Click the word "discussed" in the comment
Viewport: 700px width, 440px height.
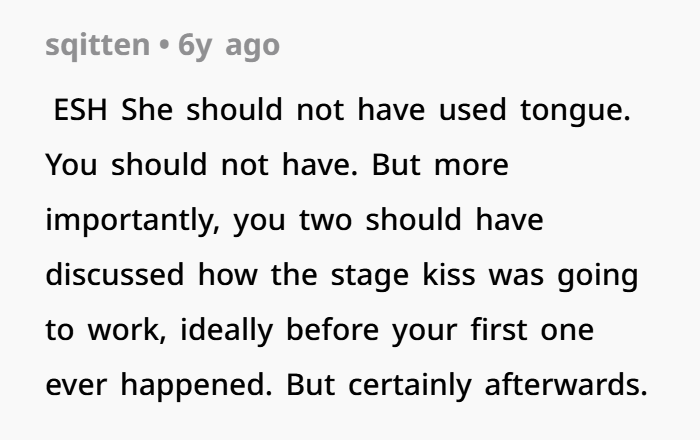(115, 275)
